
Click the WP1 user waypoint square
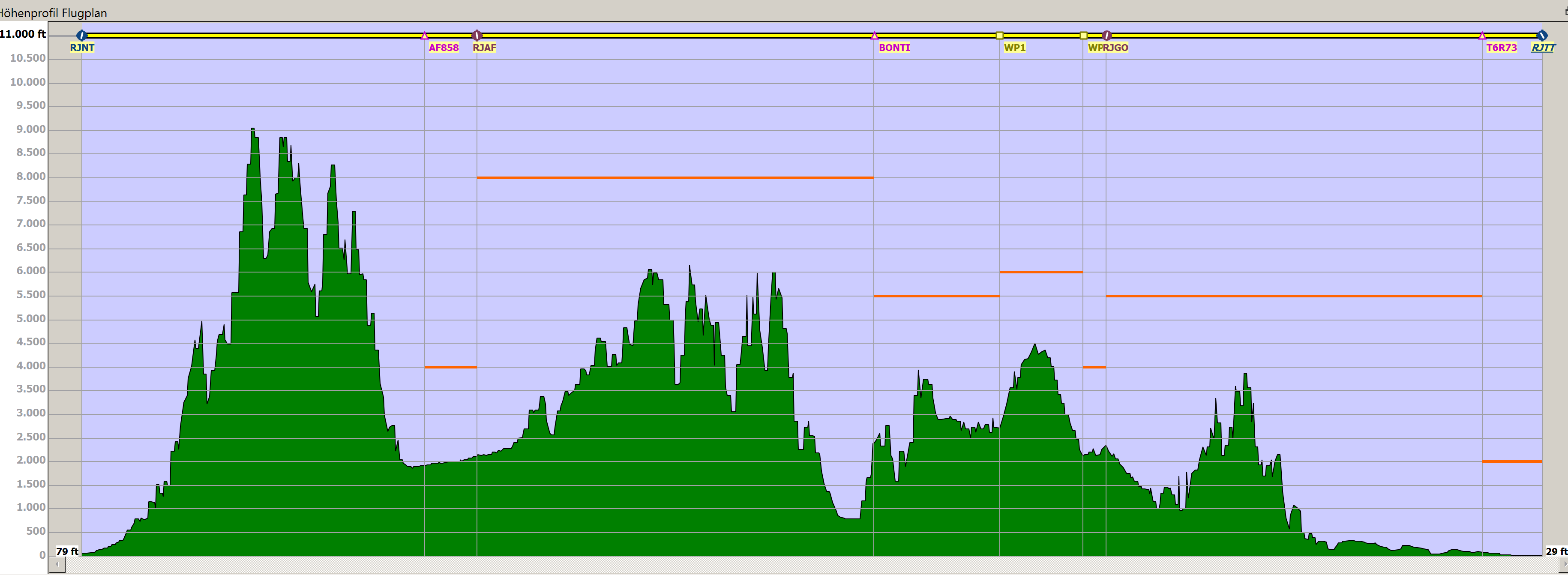click(999, 35)
